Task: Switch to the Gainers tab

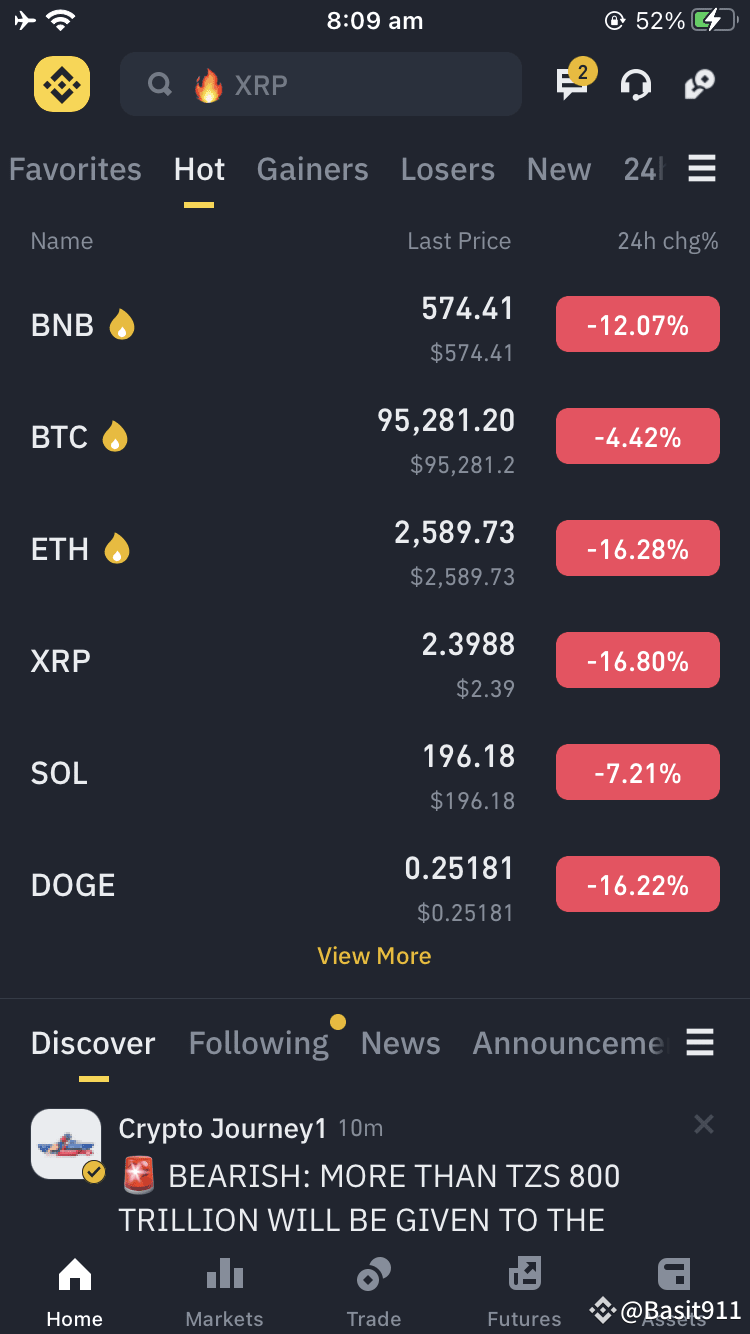Action: pyautogui.click(x=313, y=169)
